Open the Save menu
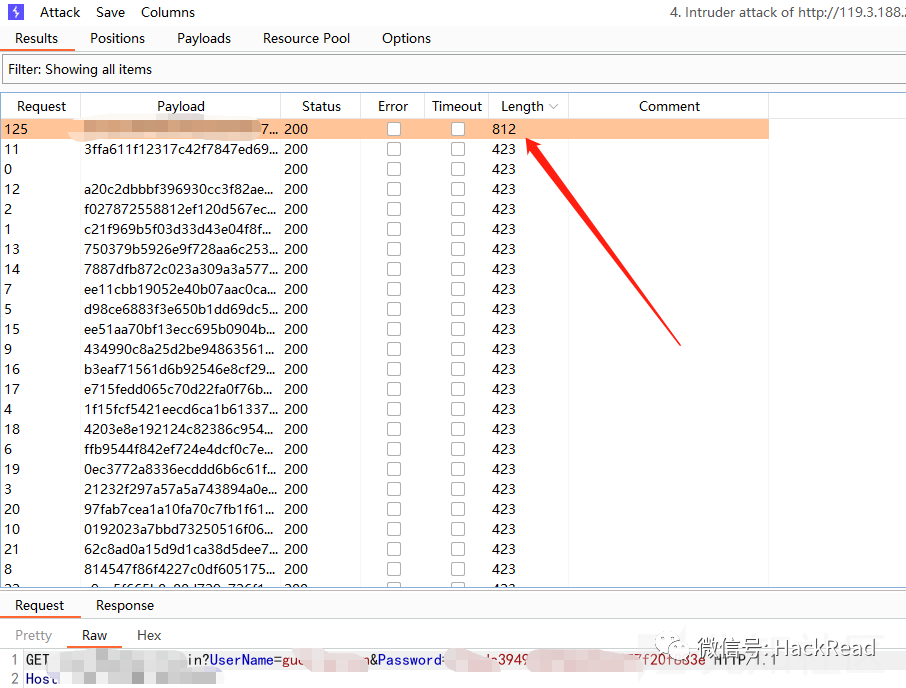Viewport: 906px width, 688px height. [x=110, y=12]
